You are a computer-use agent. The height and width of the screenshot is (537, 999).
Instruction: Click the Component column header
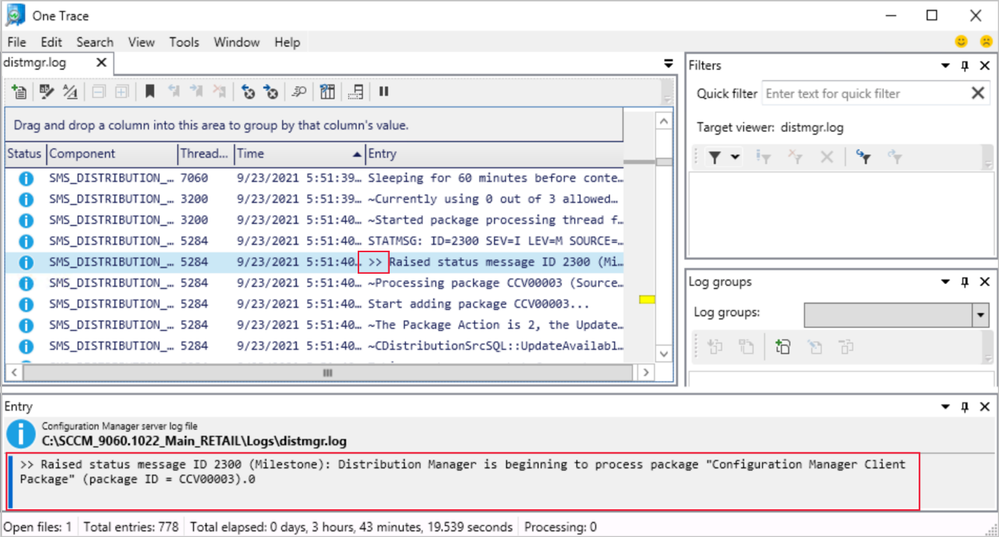112,154
